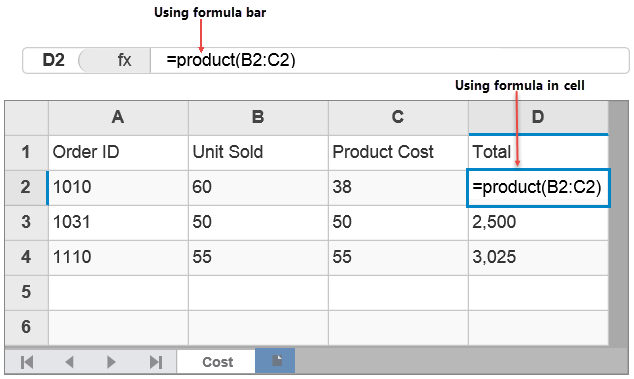Select cell containing 2,500
634x379 pixels.
pyautogui.click(x=538, y=222)
